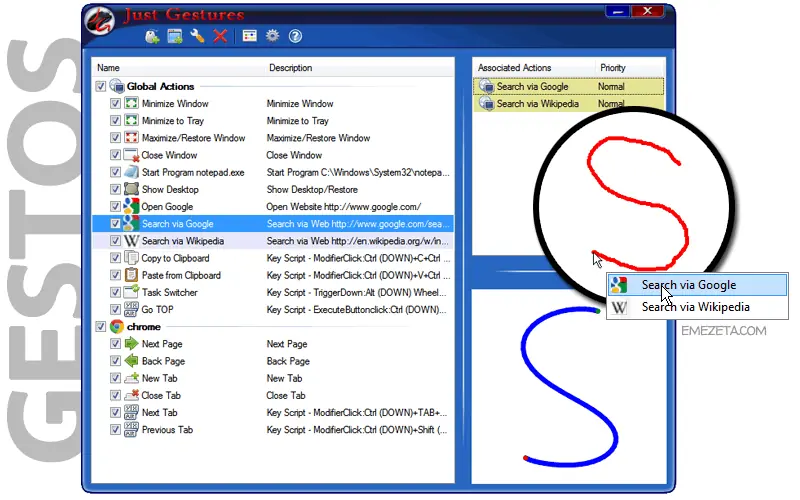Screen dimensions: 800x500
Task: Click the Minimize Window row icon
Action: pos(131,104)
